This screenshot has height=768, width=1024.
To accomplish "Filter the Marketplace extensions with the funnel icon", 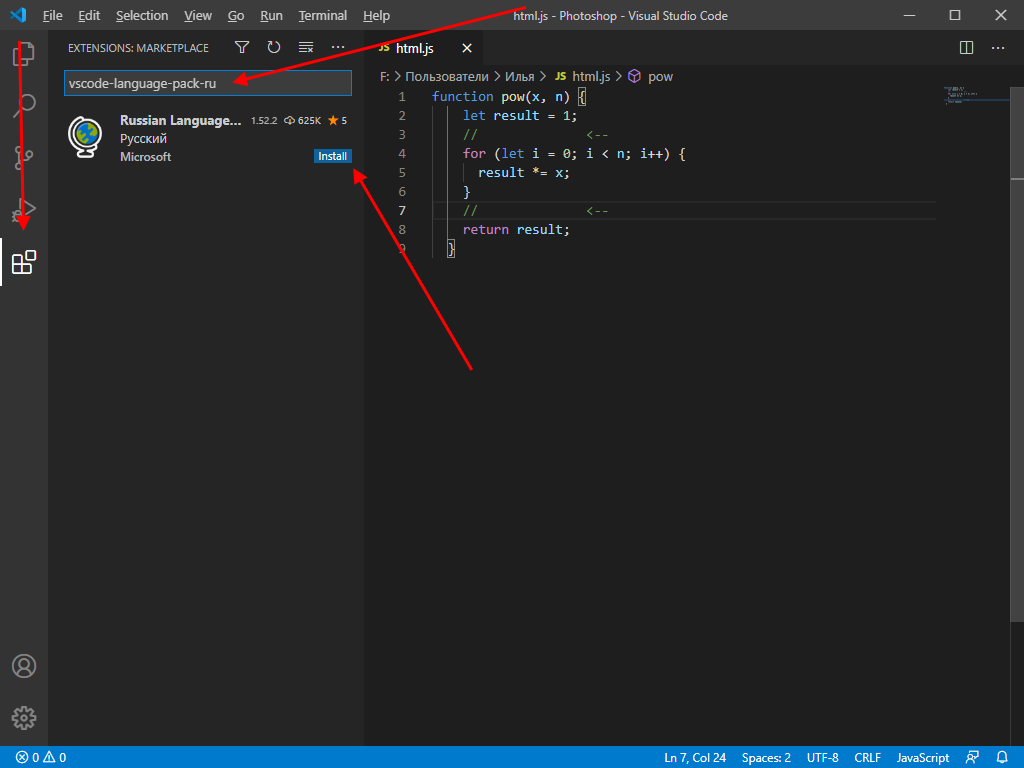I will pos(241,47).
